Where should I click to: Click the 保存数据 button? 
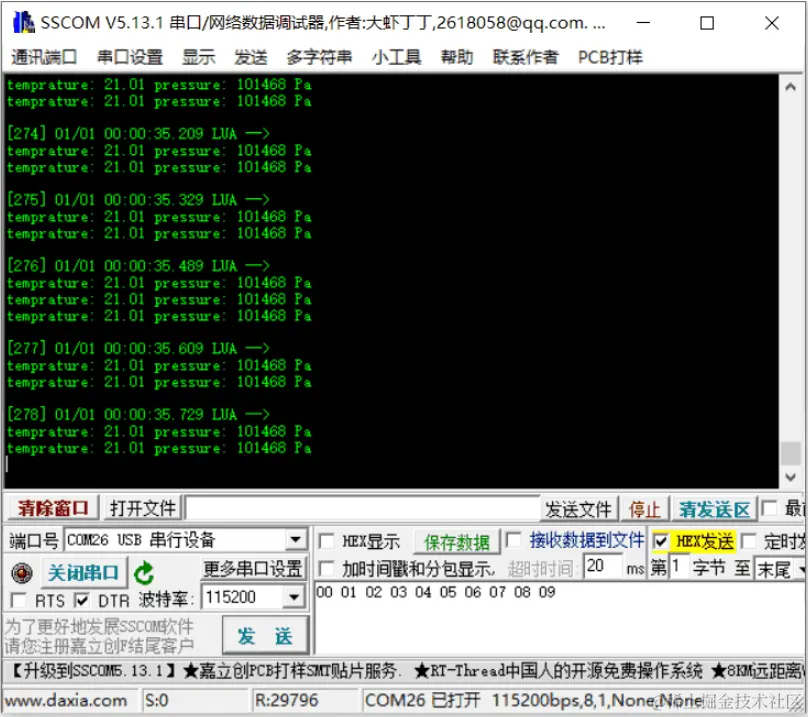tap(456, 540)
